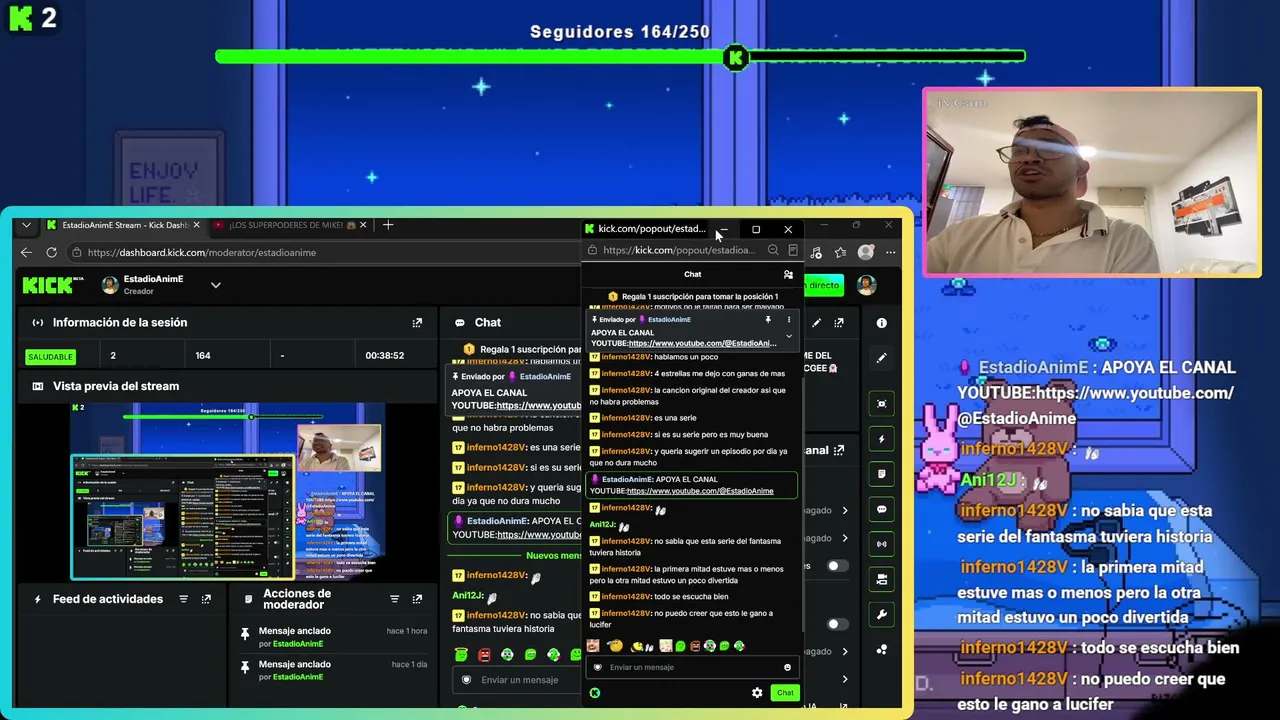Open the profile avatar in dashboard header
The width and height of the screenshot is (1280, 720).
tap(866, 286)
